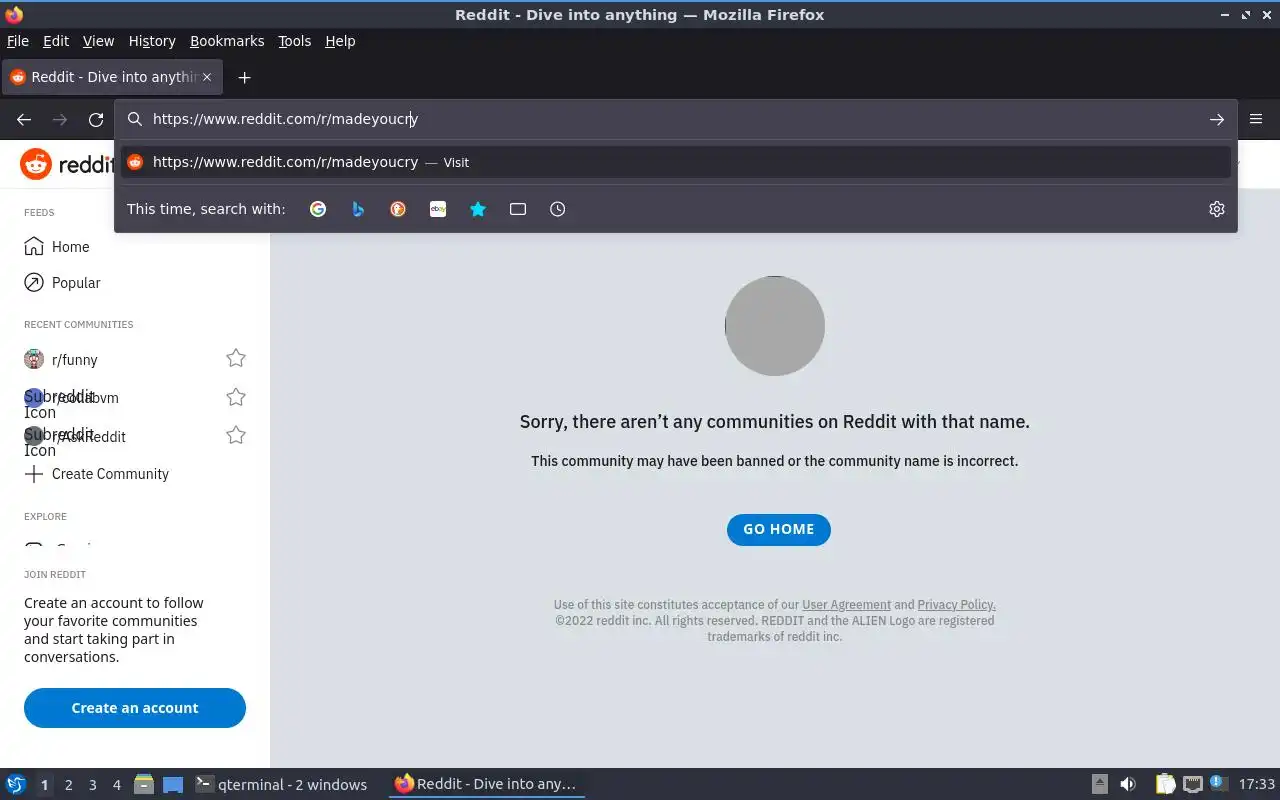Screen dimensions: 1280x800
Task: Reload the page with refresh icon
Action: click(96, 119)
